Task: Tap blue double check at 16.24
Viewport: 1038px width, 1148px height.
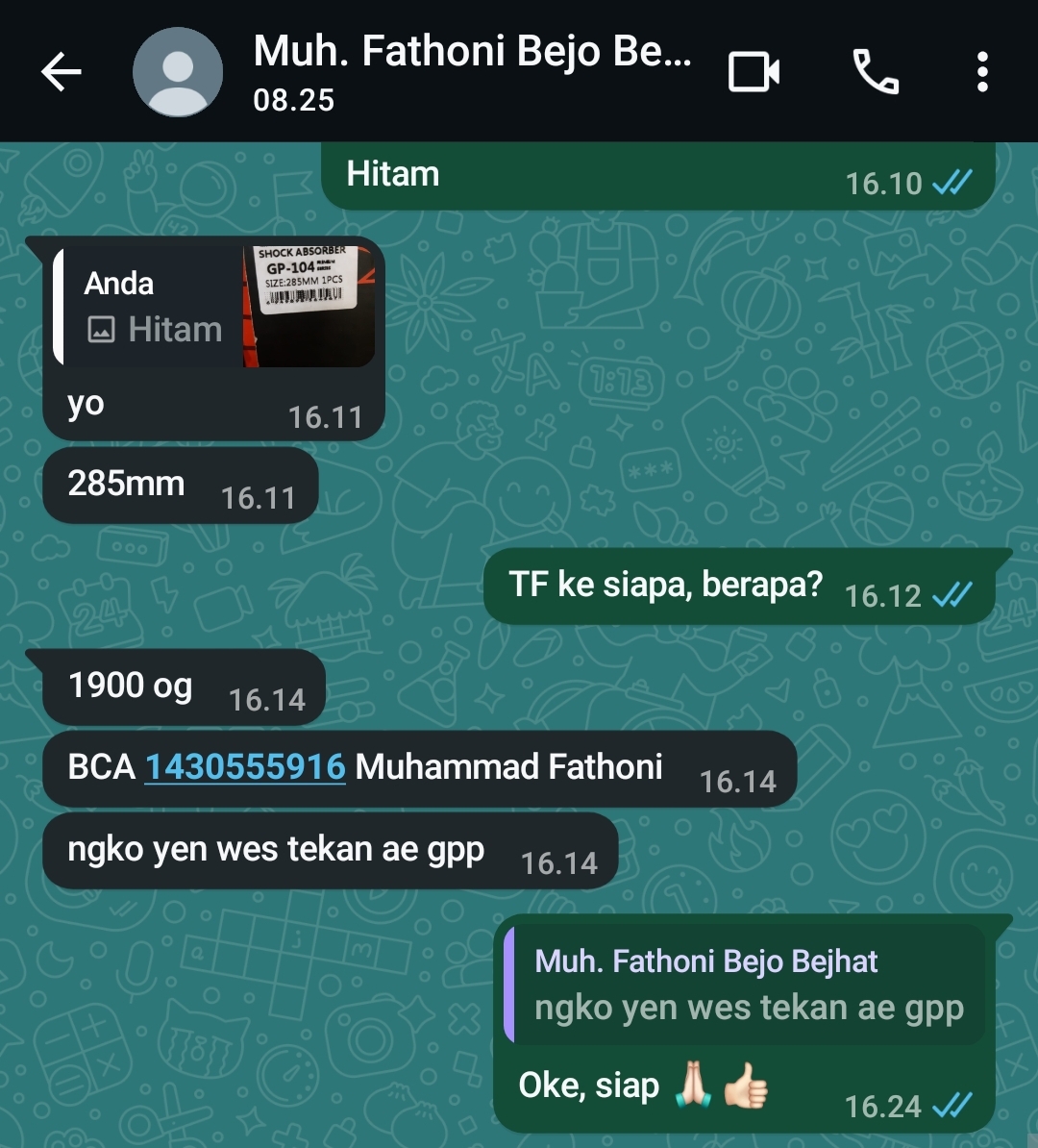Action: [x=952, y=1106]
